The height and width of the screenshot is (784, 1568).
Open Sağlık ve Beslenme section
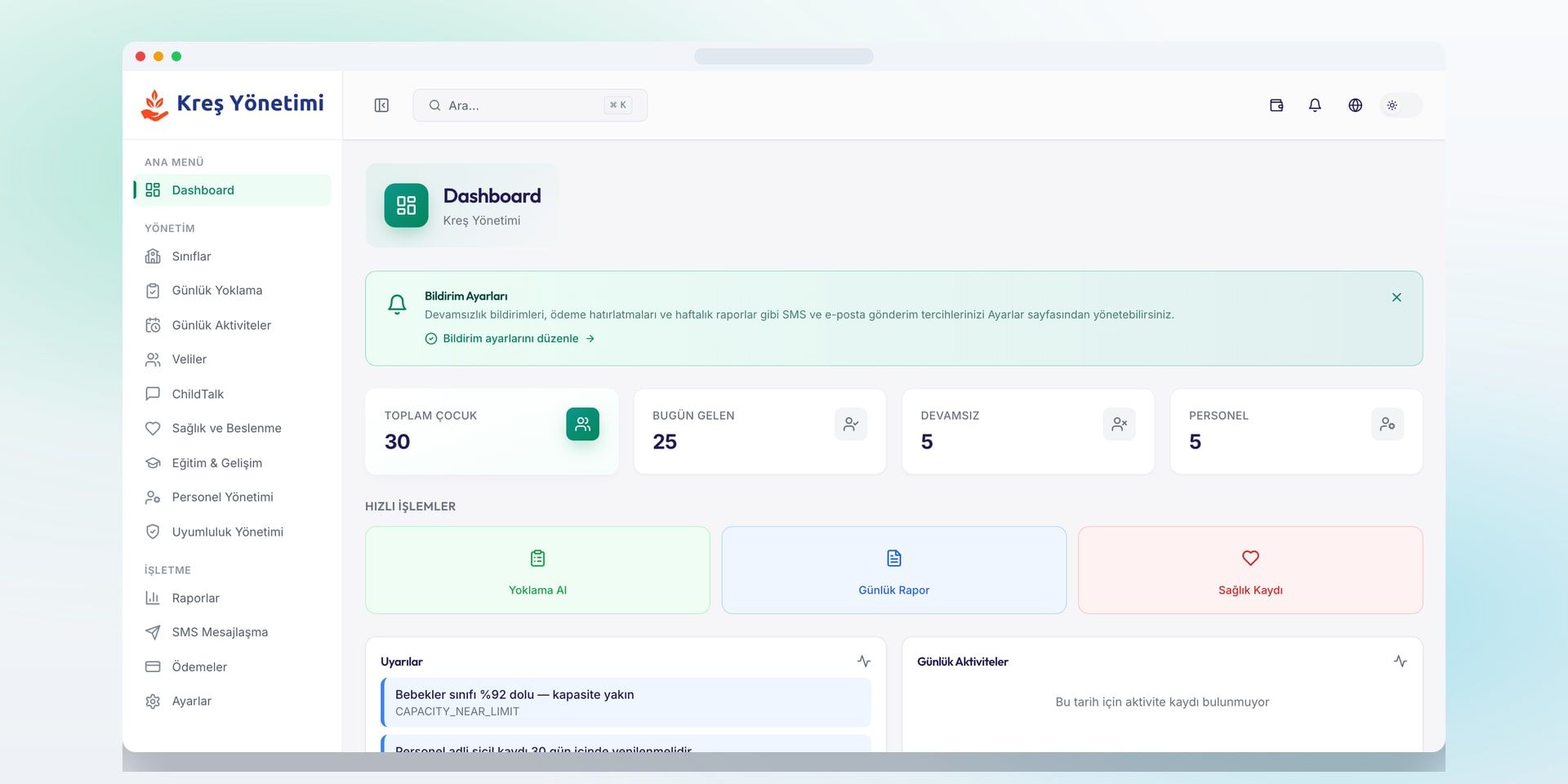point(233,428)
